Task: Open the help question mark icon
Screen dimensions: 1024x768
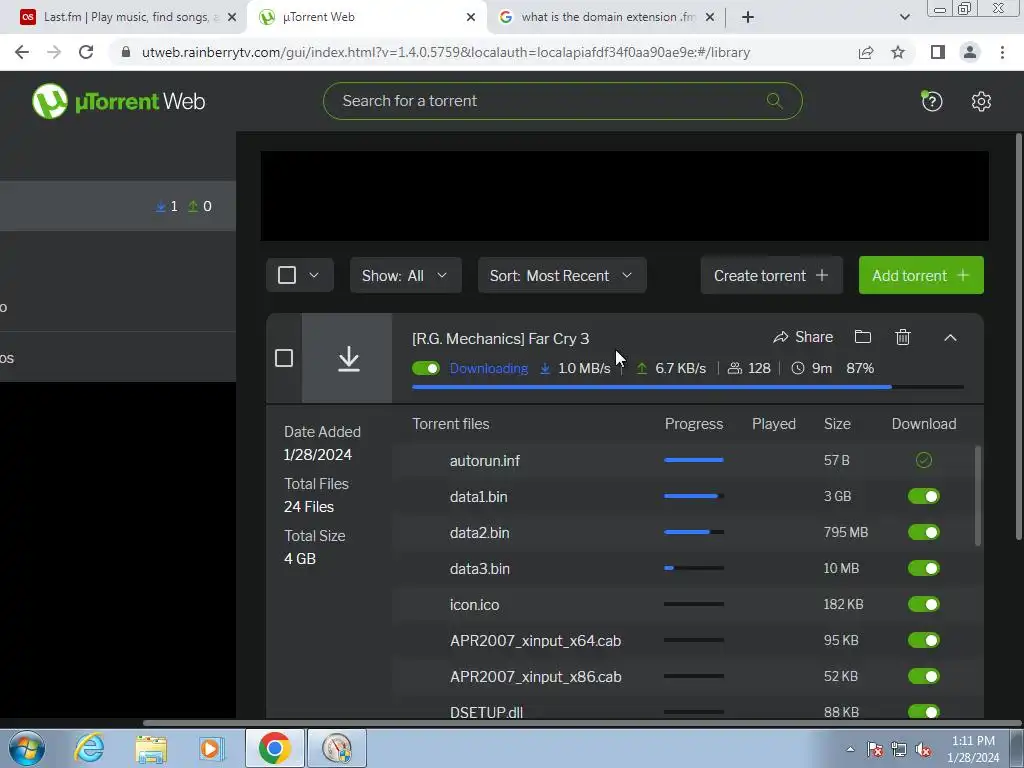Action: point(931,101)
